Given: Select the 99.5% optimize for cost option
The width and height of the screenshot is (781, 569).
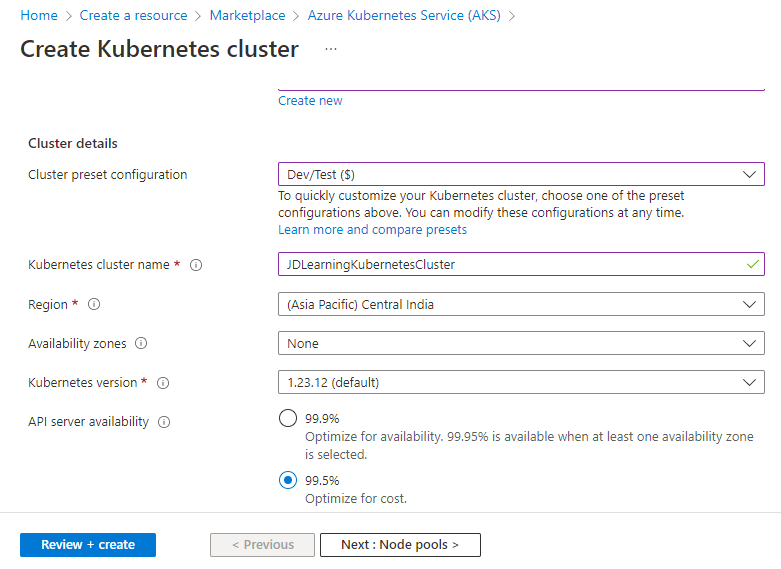Looking at the screenshot, I should 288,480.
